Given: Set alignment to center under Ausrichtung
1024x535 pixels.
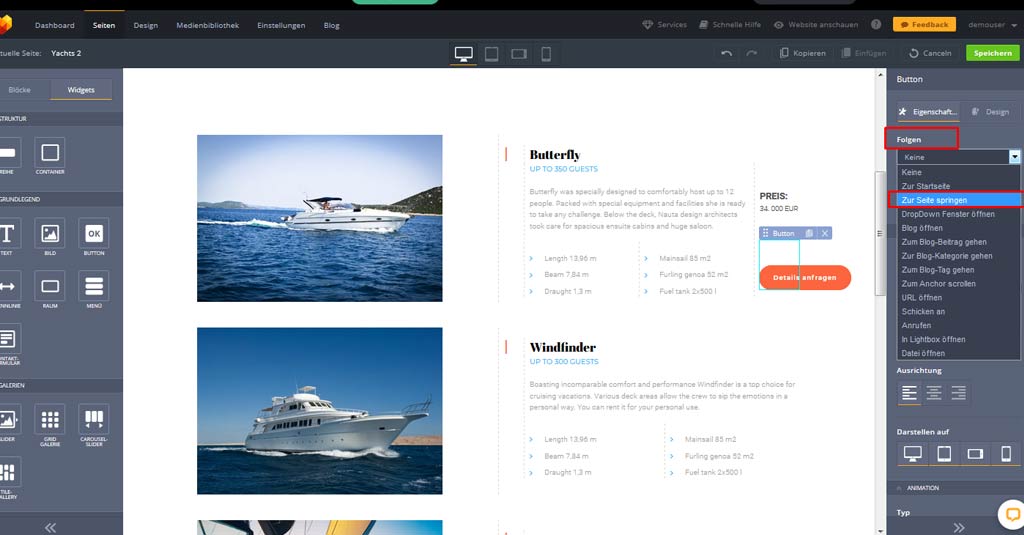Looking at the screenshot, I should tap(933, 393).
